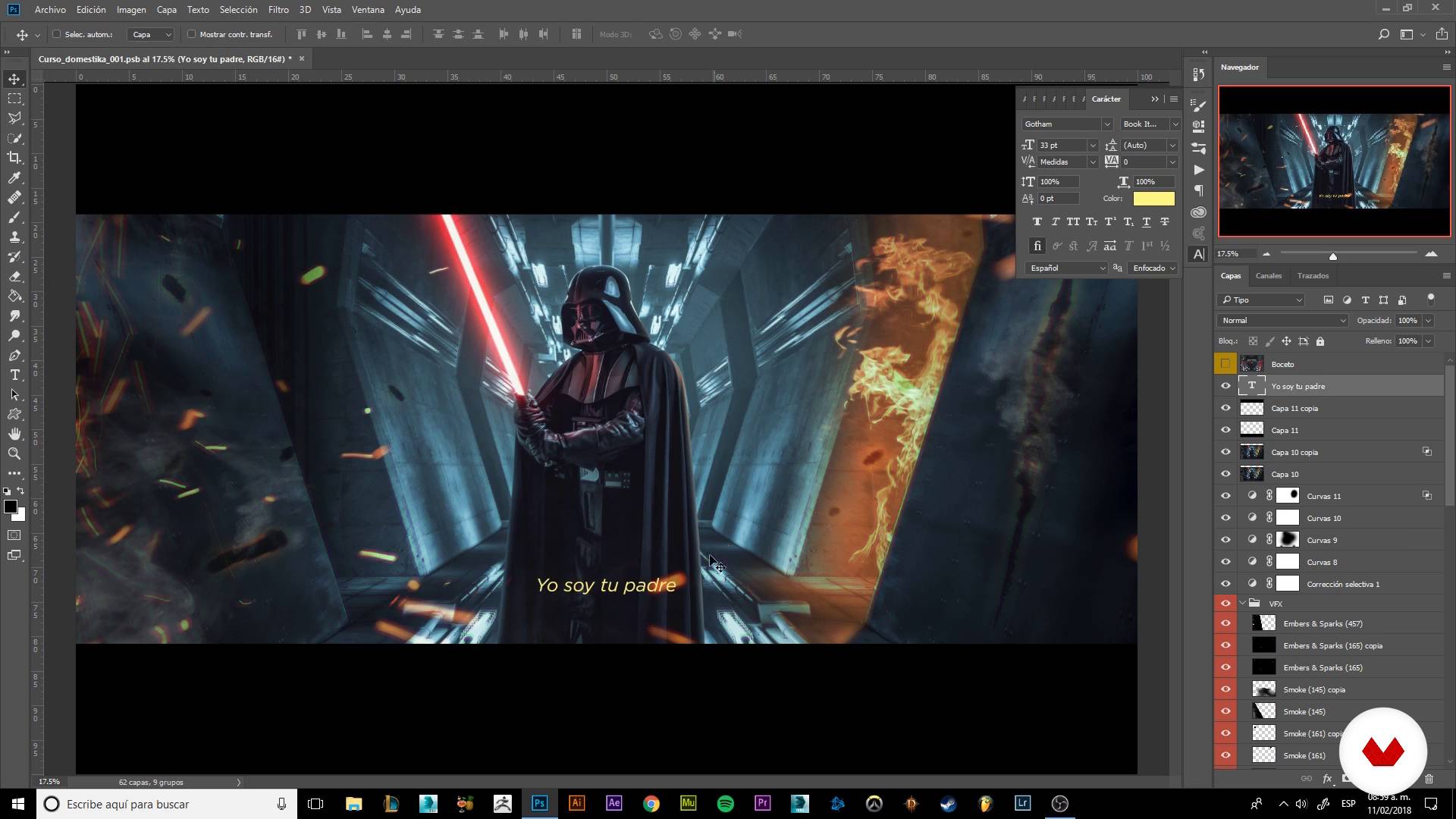
Task: Select the Rectangular Marquee tool
Action: pyautogui.click(x=14, y=99)
